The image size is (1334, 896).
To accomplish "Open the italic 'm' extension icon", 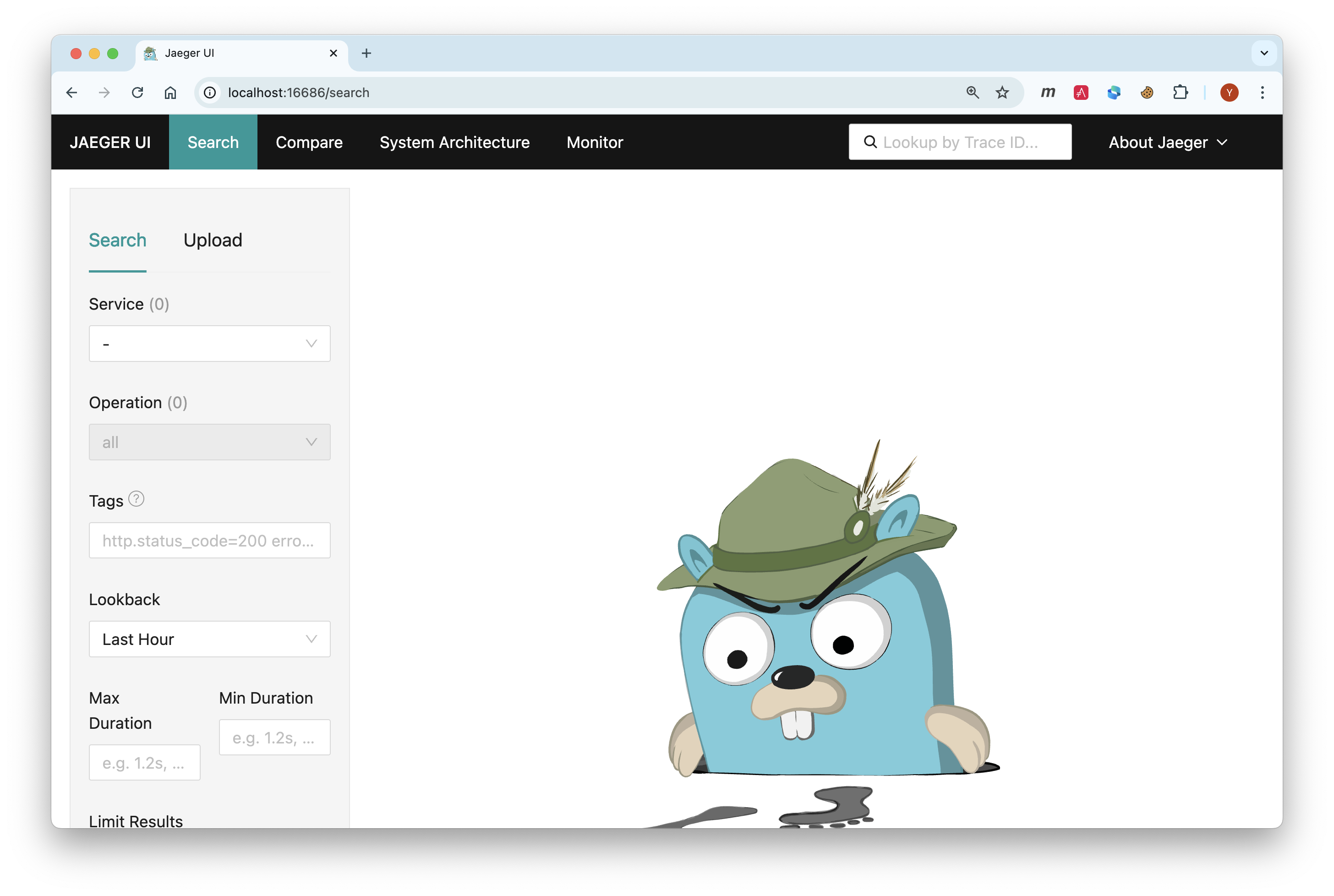I will click(1048, 92).
